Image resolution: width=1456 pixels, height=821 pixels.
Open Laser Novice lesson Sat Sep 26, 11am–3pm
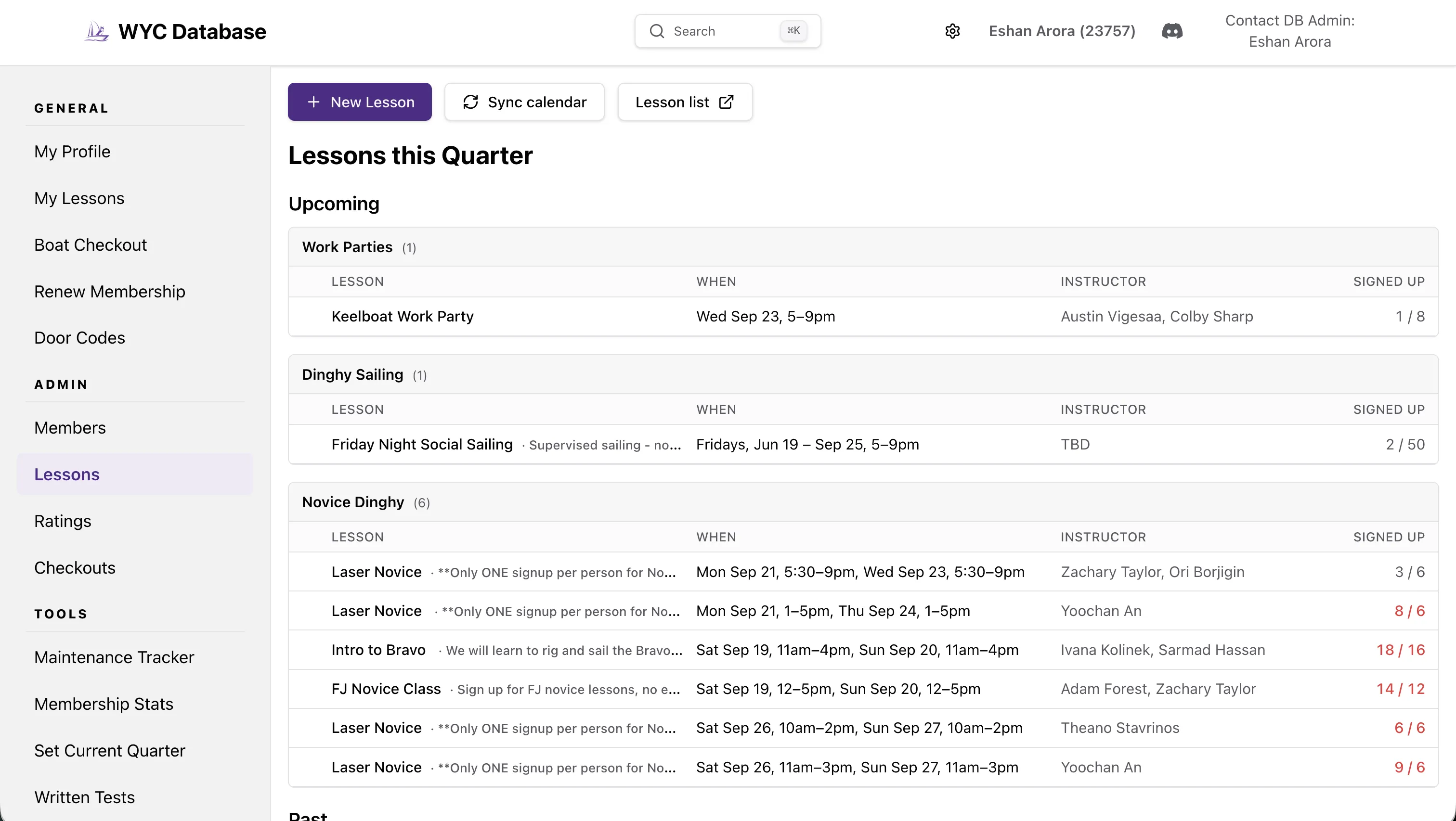tap(863, 767)
